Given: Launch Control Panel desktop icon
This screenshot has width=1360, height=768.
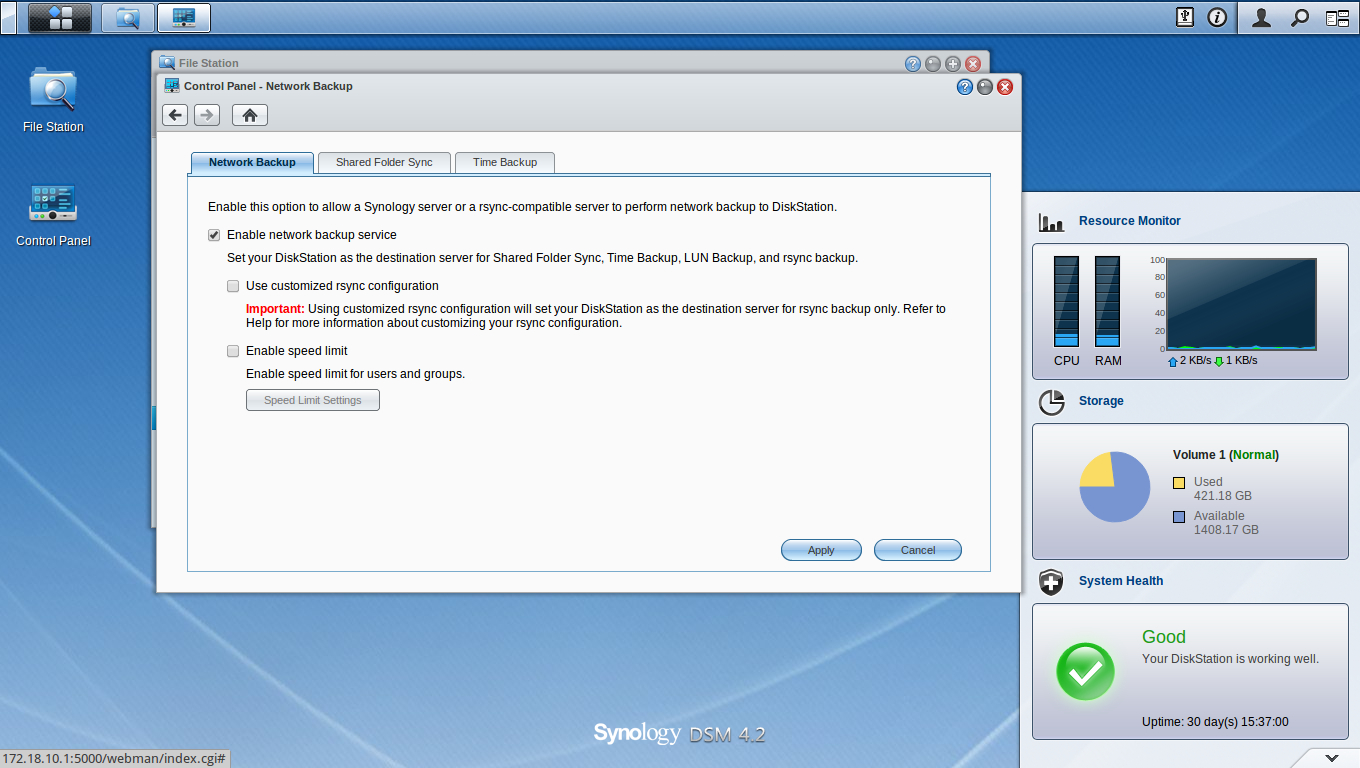Looking at the screenshot, I should 53,215.
